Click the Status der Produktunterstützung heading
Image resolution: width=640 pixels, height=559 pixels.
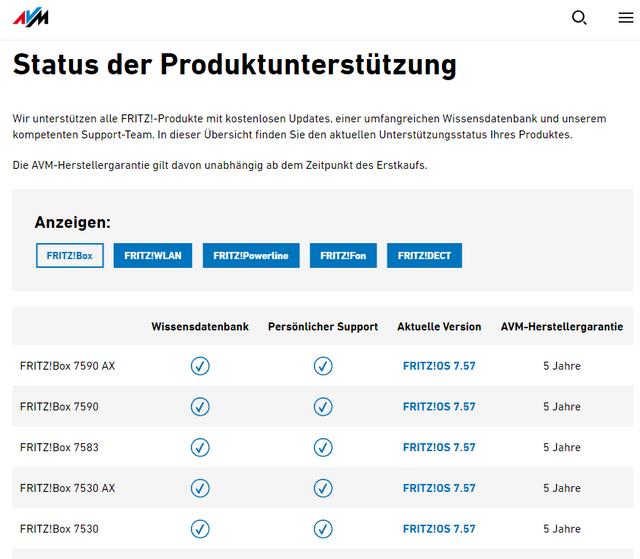coord(235,64)
